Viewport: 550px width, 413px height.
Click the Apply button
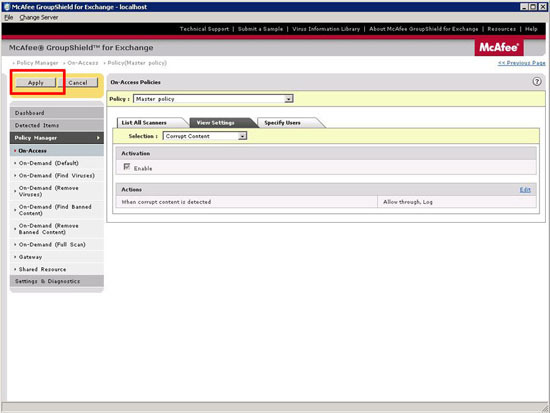coord(35,82)
